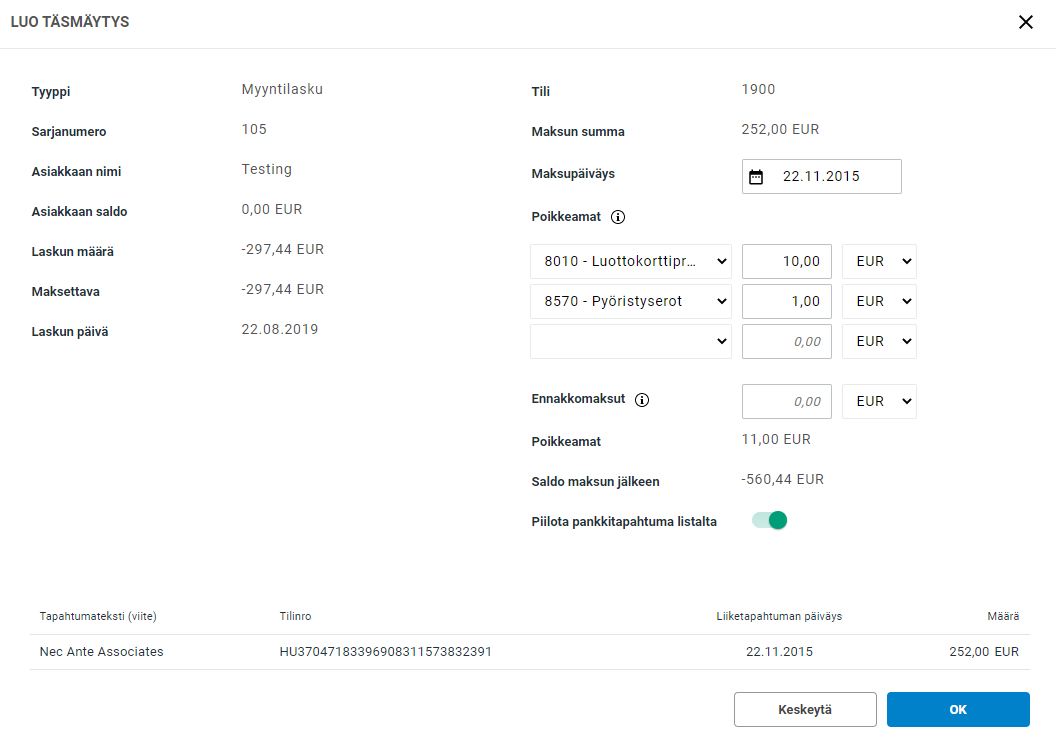
Task: Open currency dropdown beside 10,00 amount
Action: [879, 262]
